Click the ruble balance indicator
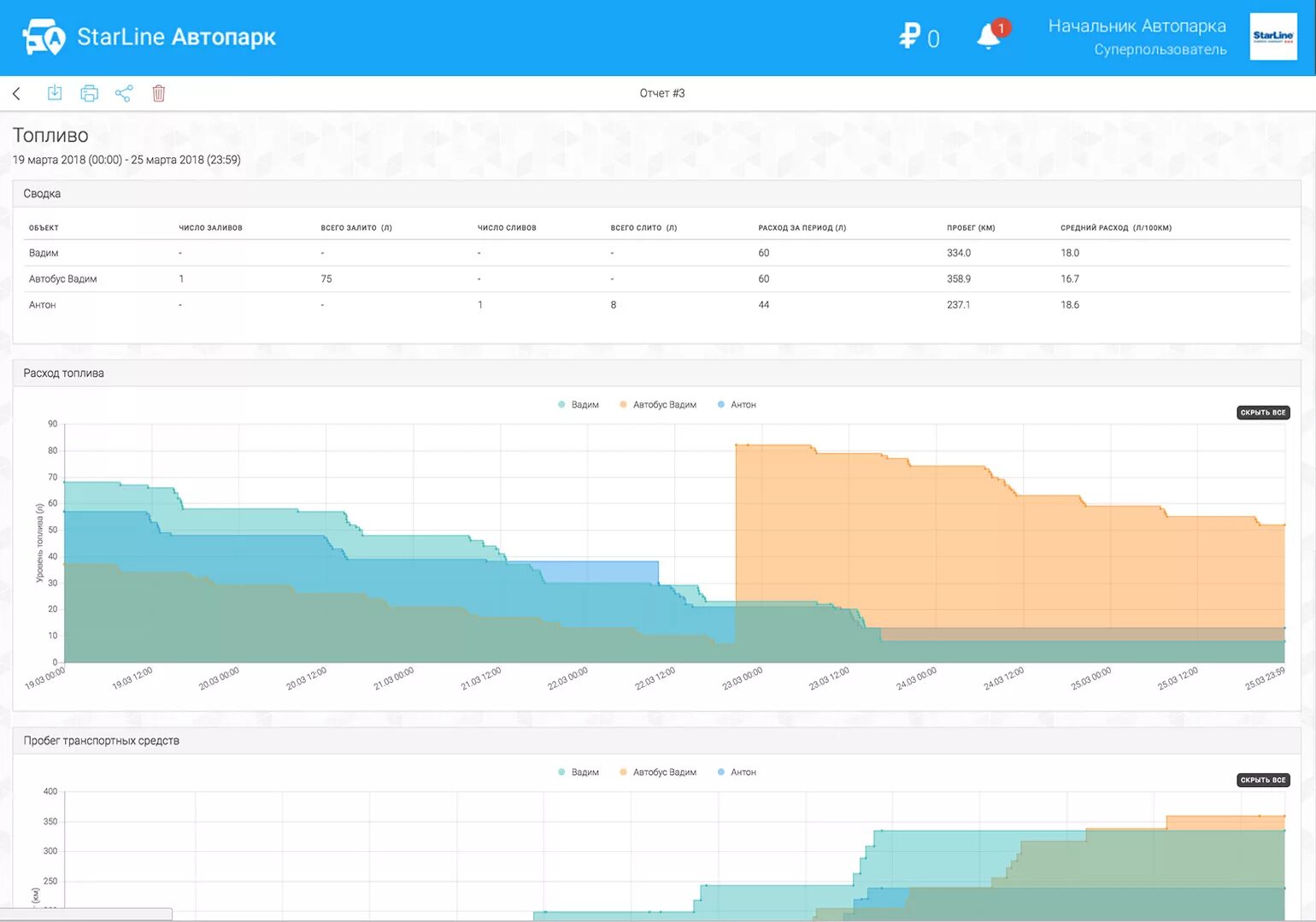 (919, 37)
